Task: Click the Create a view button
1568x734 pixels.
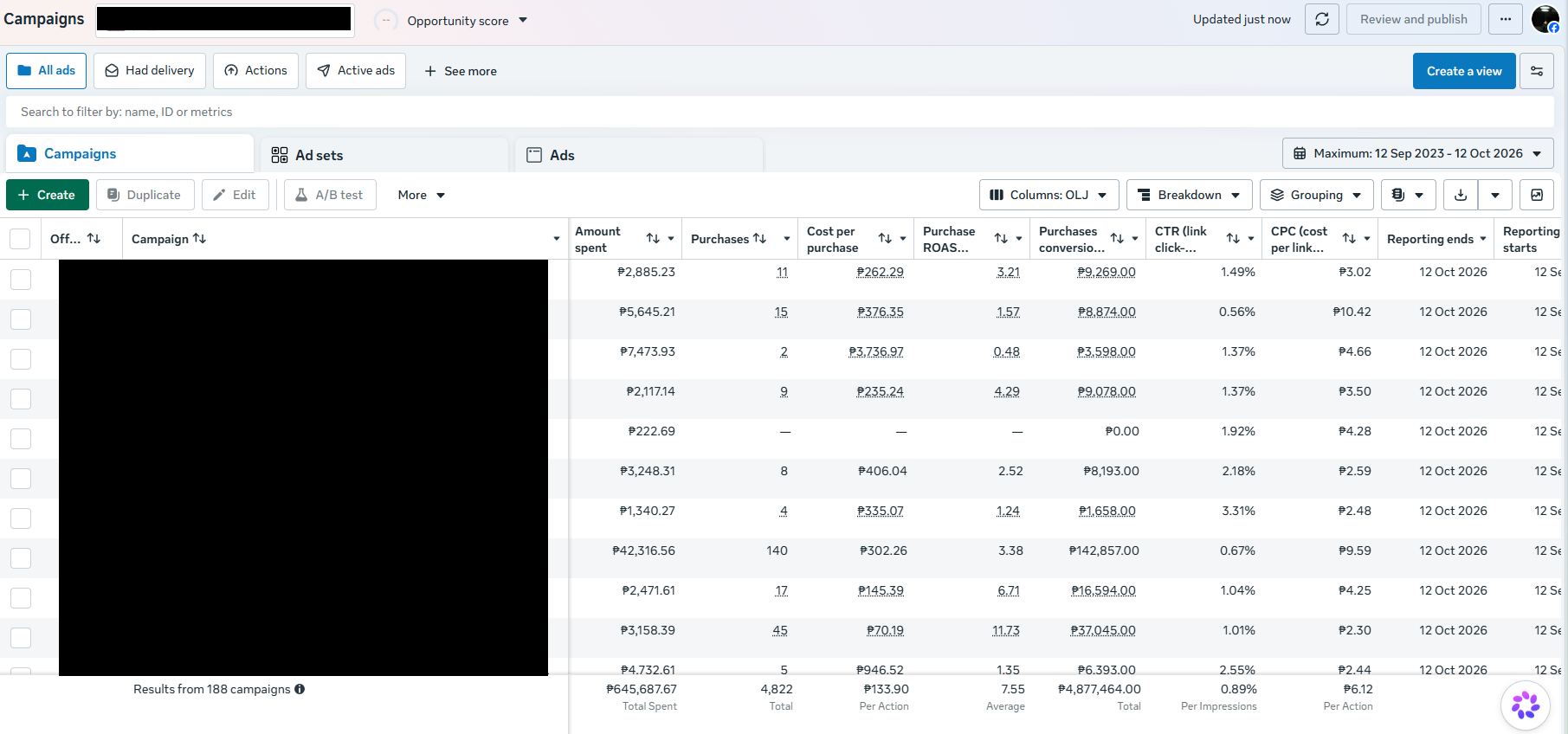Action: click(1464, 71)
